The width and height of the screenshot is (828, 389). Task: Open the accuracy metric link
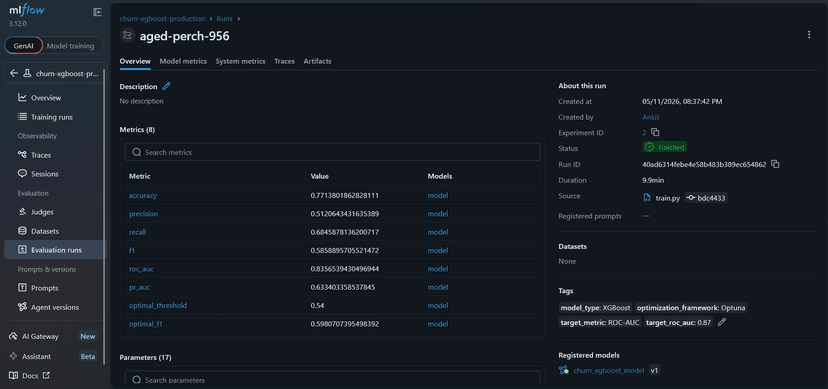pos(143,195)
